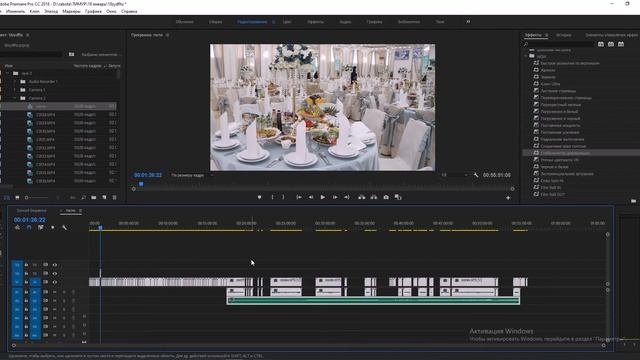The width and height of the screenshot is (640, 360).
Task: Expand the Bin 2 folder tree
Action: [7, 73]
